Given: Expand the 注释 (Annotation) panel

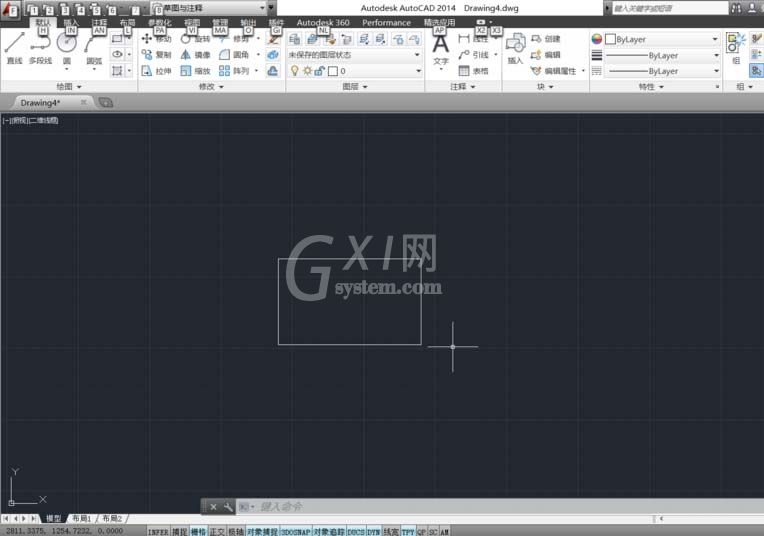Looking at the screenshot, I should pos(462,86).
